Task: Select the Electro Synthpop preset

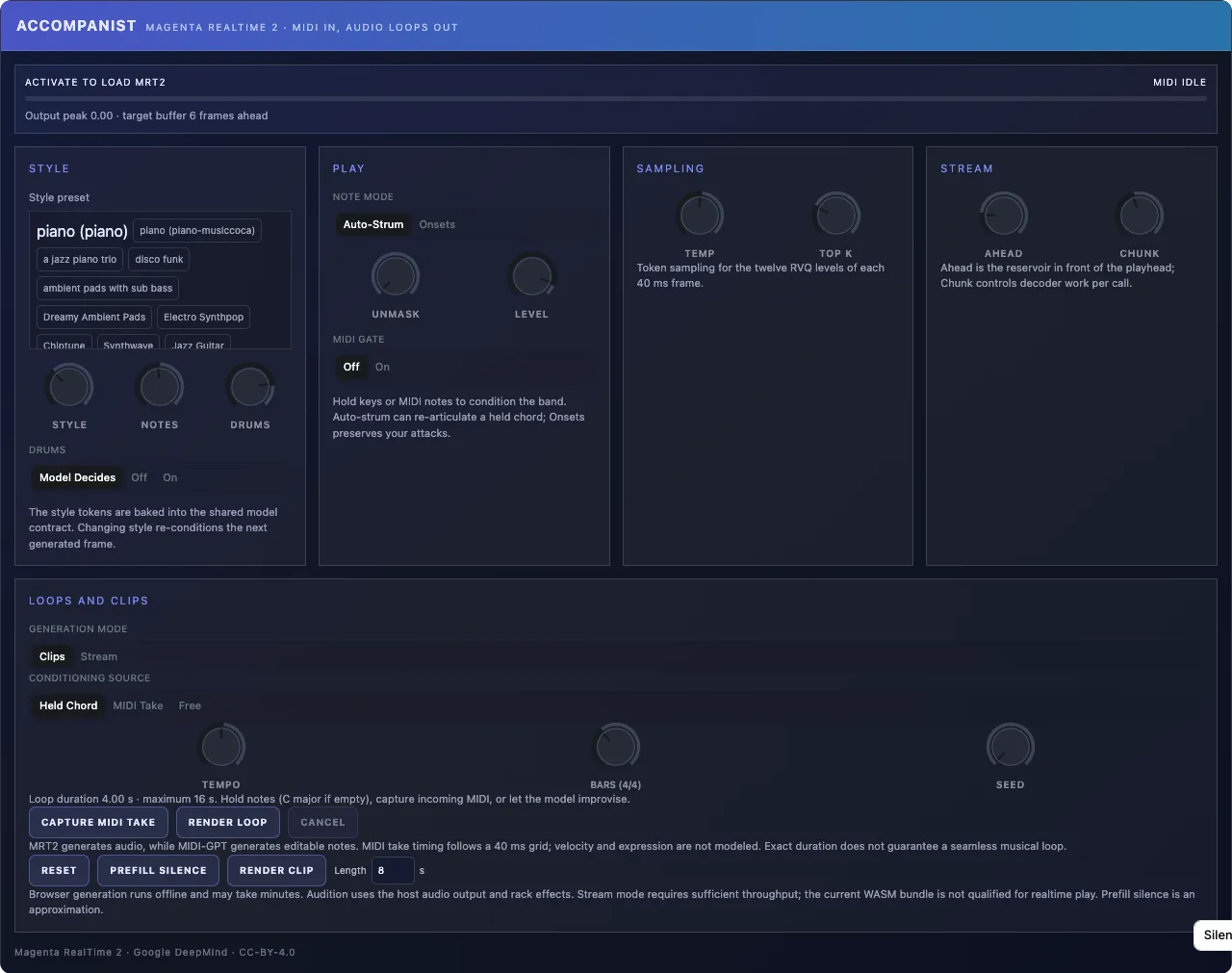Action: [204, 318]
